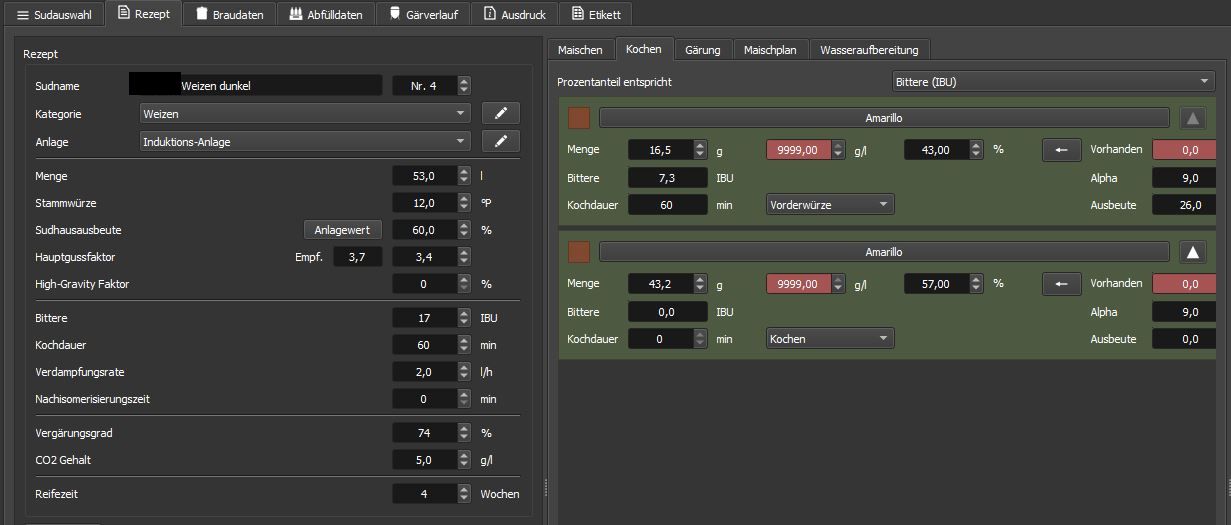1231x525 pixels.
Task: Switch to the Maischplan sub-tab
Action: (x=769, y=49)
